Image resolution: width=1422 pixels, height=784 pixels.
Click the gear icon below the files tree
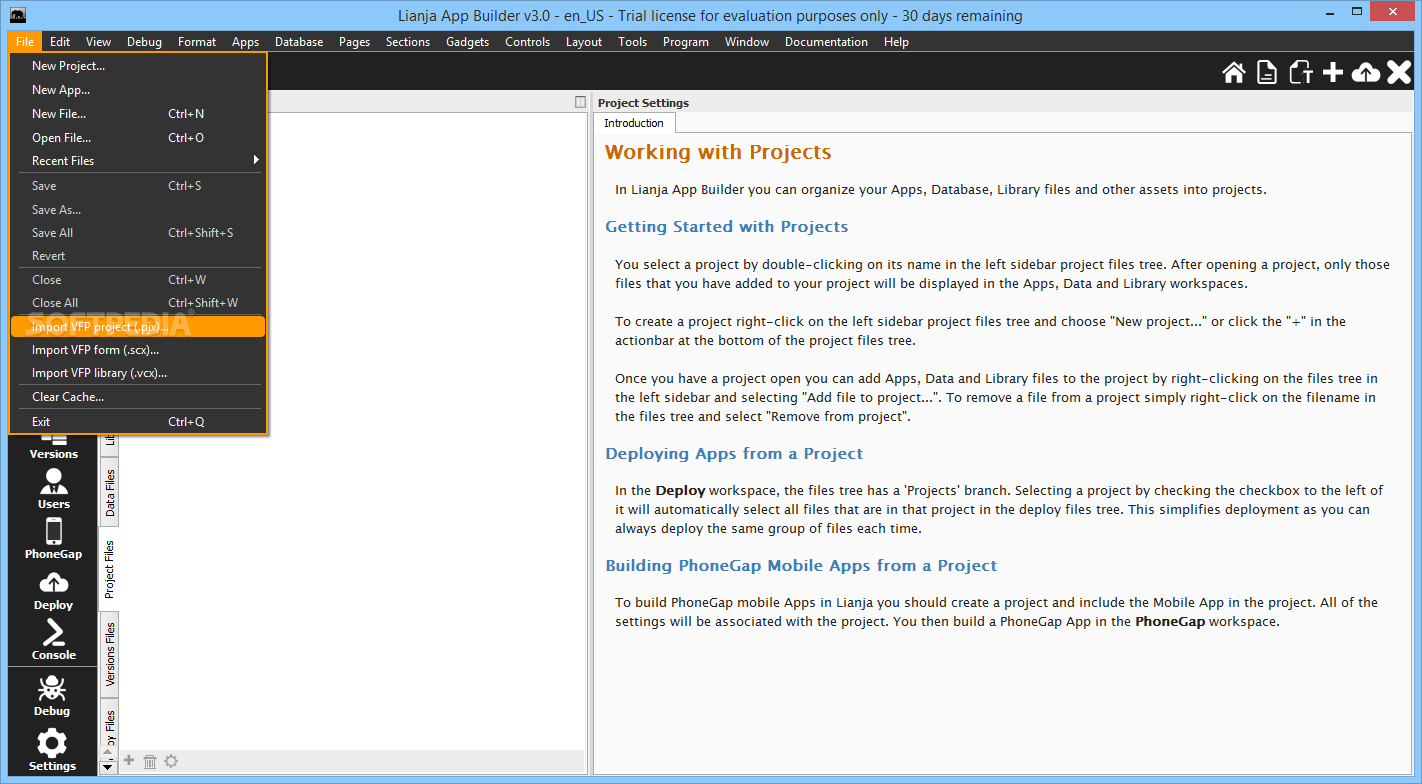point(171,762)
